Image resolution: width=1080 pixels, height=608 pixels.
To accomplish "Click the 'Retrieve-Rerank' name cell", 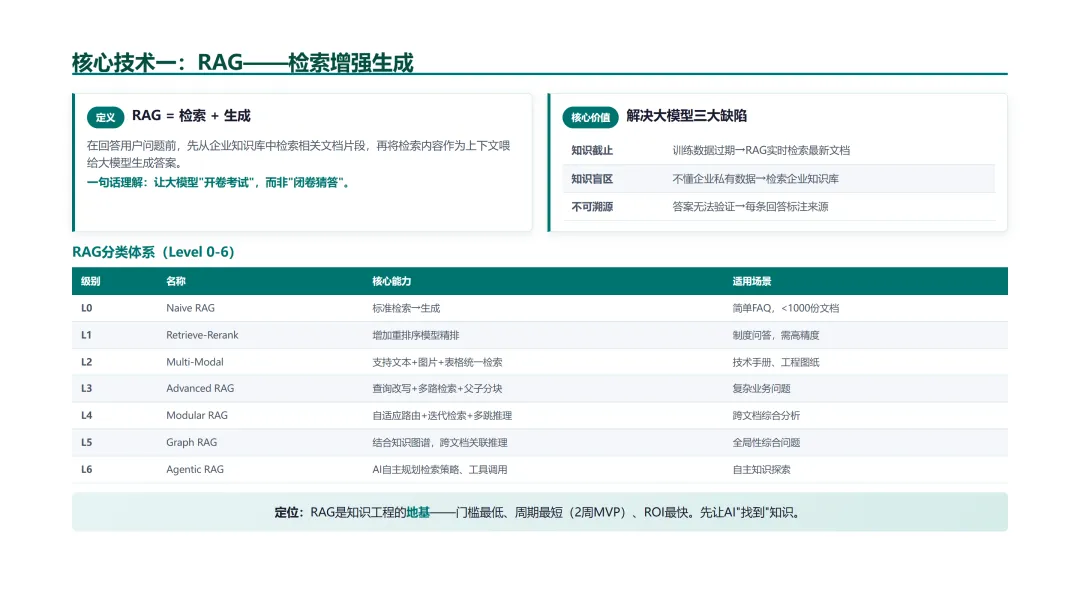I will point(202,335).
